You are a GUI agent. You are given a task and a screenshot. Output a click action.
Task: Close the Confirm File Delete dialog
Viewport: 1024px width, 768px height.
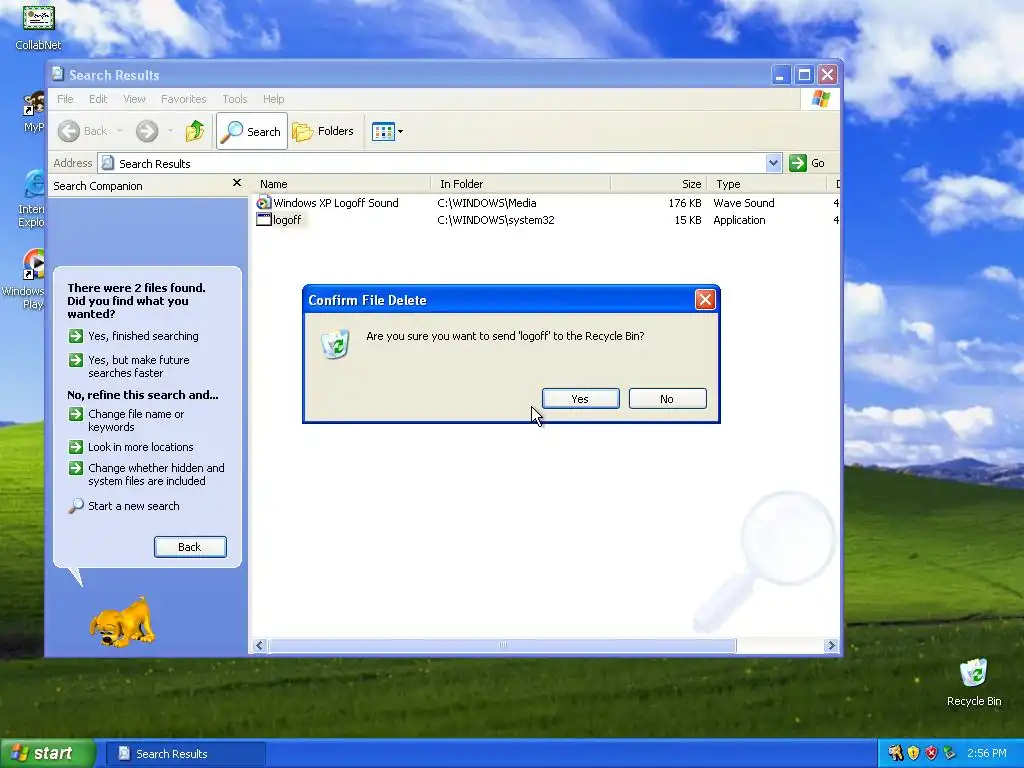705,300
